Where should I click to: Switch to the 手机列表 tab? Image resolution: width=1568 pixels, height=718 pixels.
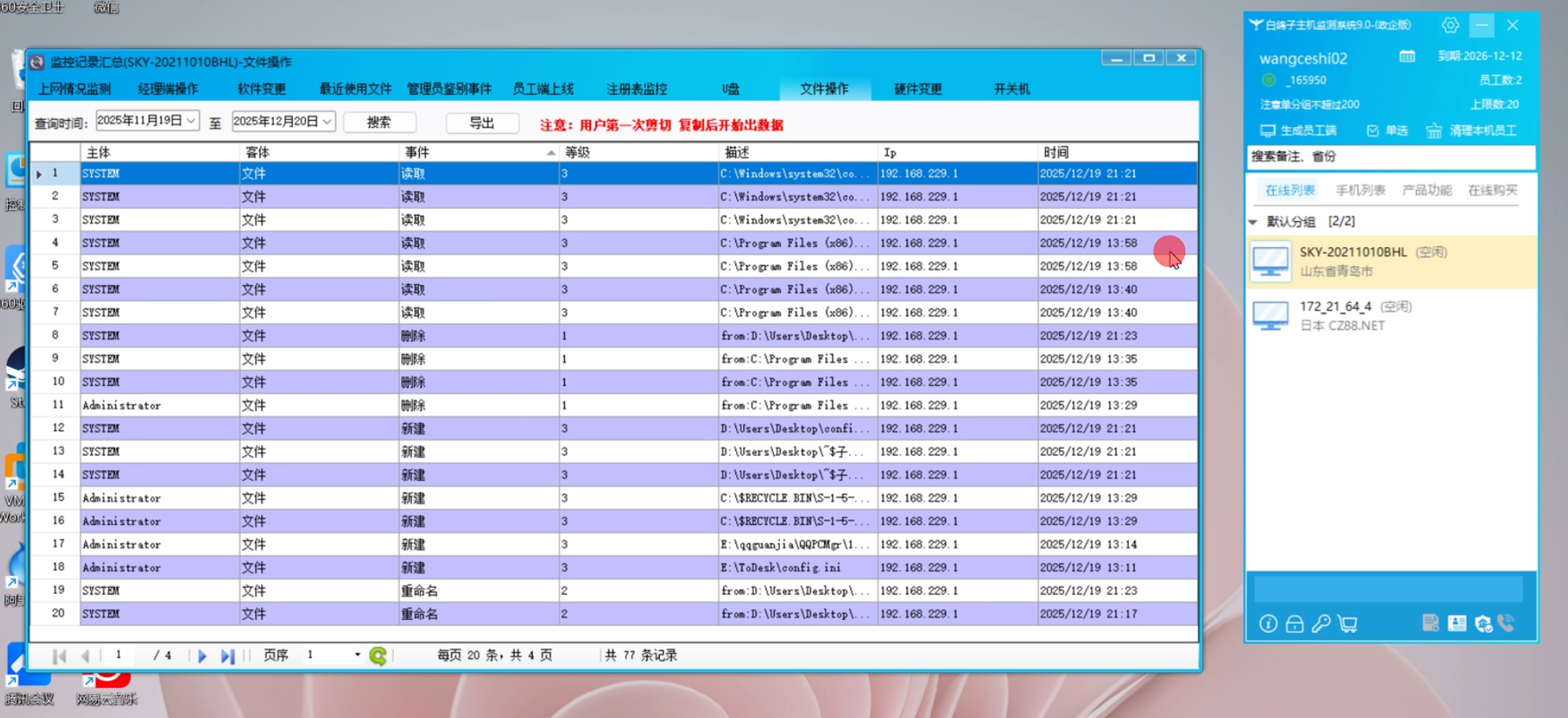pyautogui.click(x=1360, y=190)
